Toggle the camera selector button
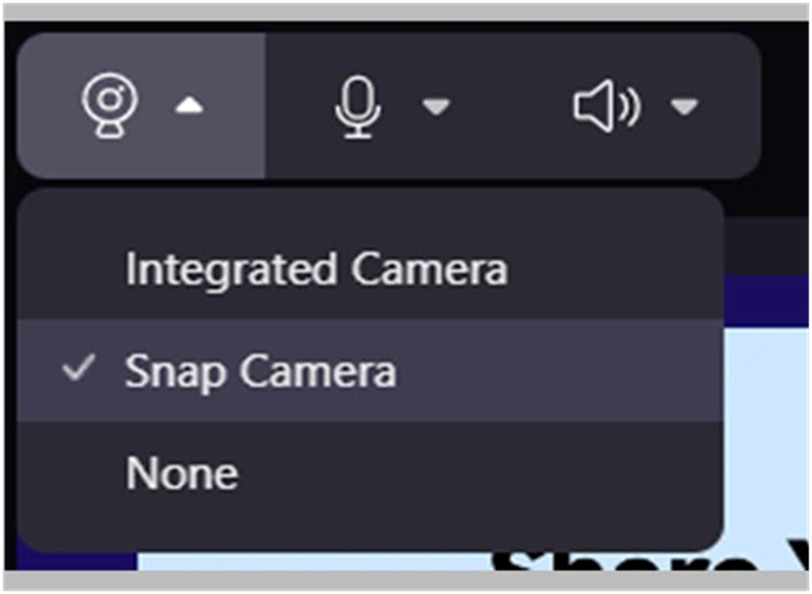This screenshot has width=812, height=594. (142, 105)
